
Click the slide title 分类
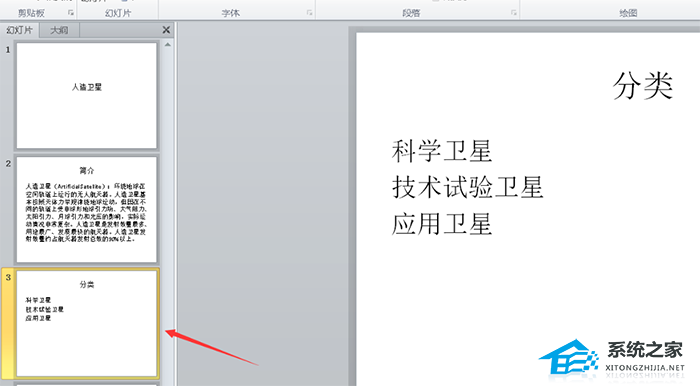tap(642, 86)
